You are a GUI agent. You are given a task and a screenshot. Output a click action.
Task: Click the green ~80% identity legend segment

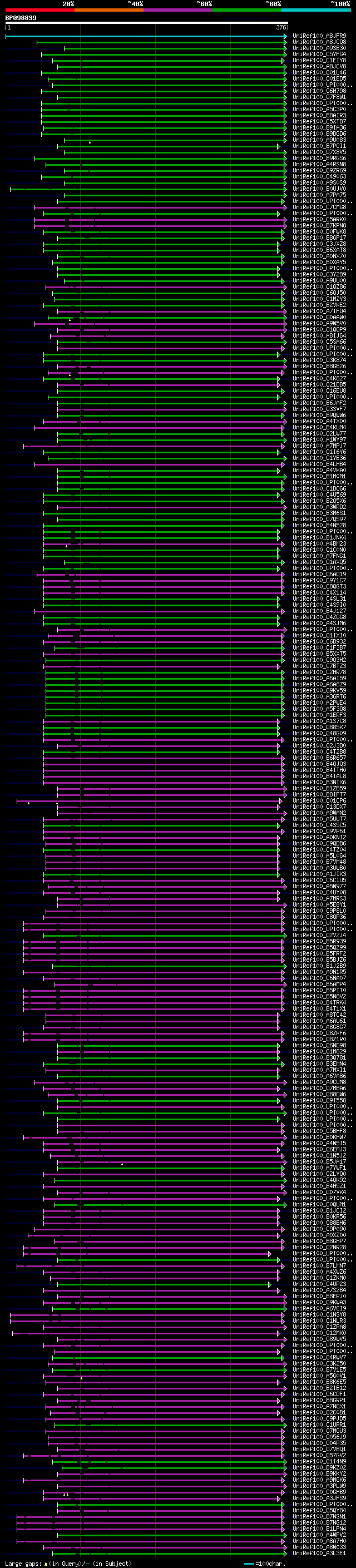[x=246, y=10]
